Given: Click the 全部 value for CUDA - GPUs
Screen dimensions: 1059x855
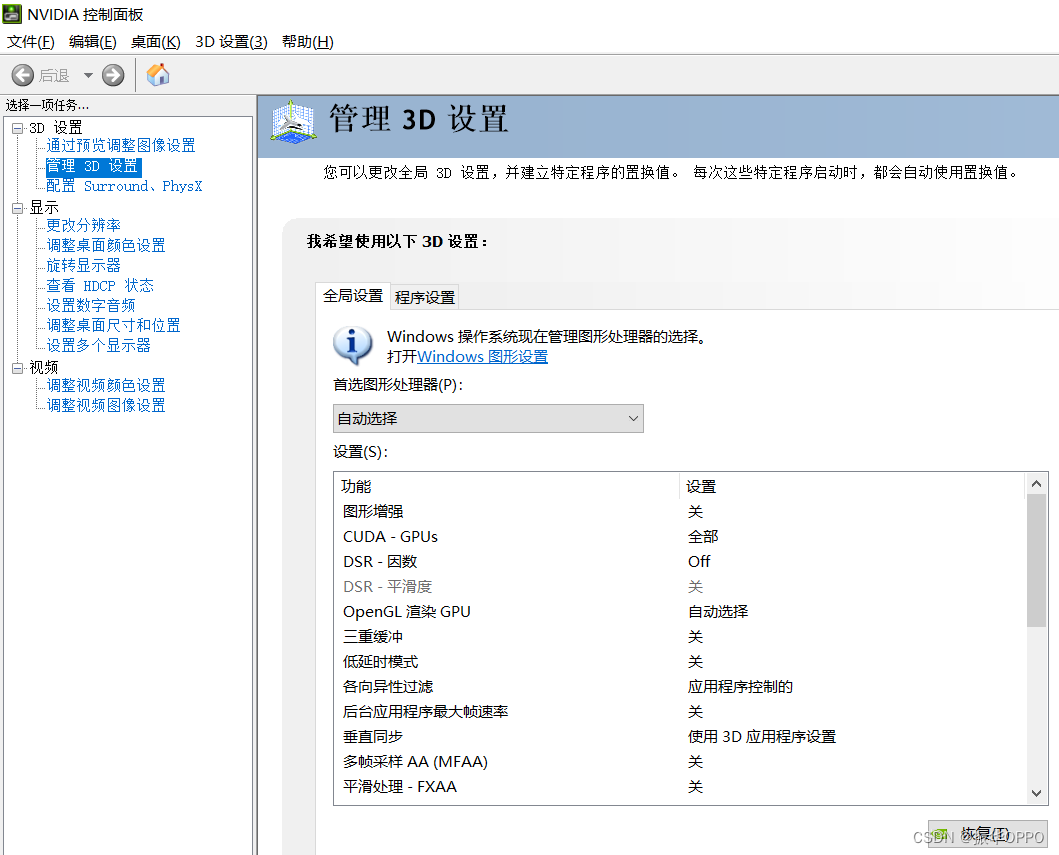Looking at the screenshot, I should click(703, 537).
